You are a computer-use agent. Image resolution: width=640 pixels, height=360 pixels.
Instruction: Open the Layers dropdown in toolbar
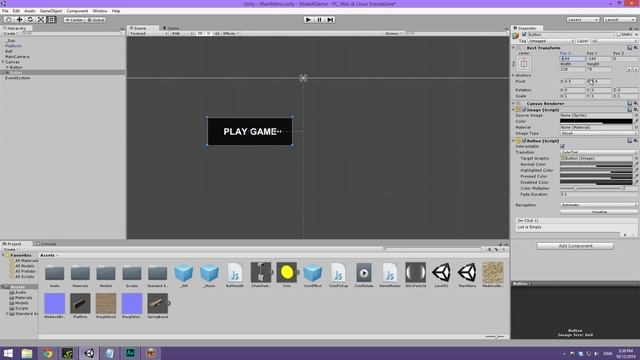[583, 20]
